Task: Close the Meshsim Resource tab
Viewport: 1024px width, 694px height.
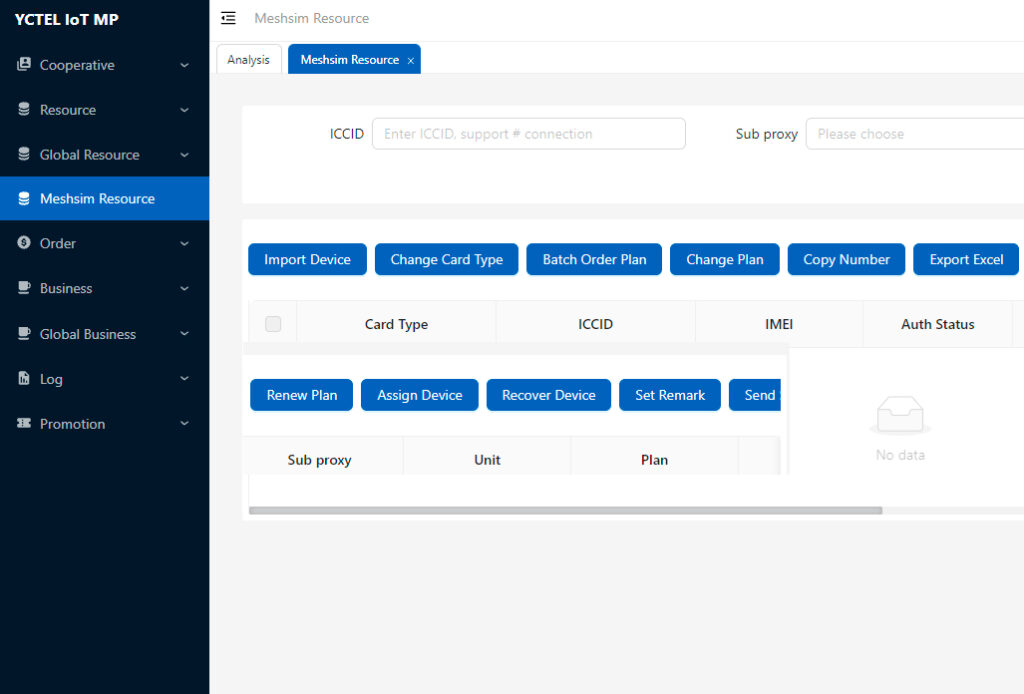Action: [x=410, y=60]
